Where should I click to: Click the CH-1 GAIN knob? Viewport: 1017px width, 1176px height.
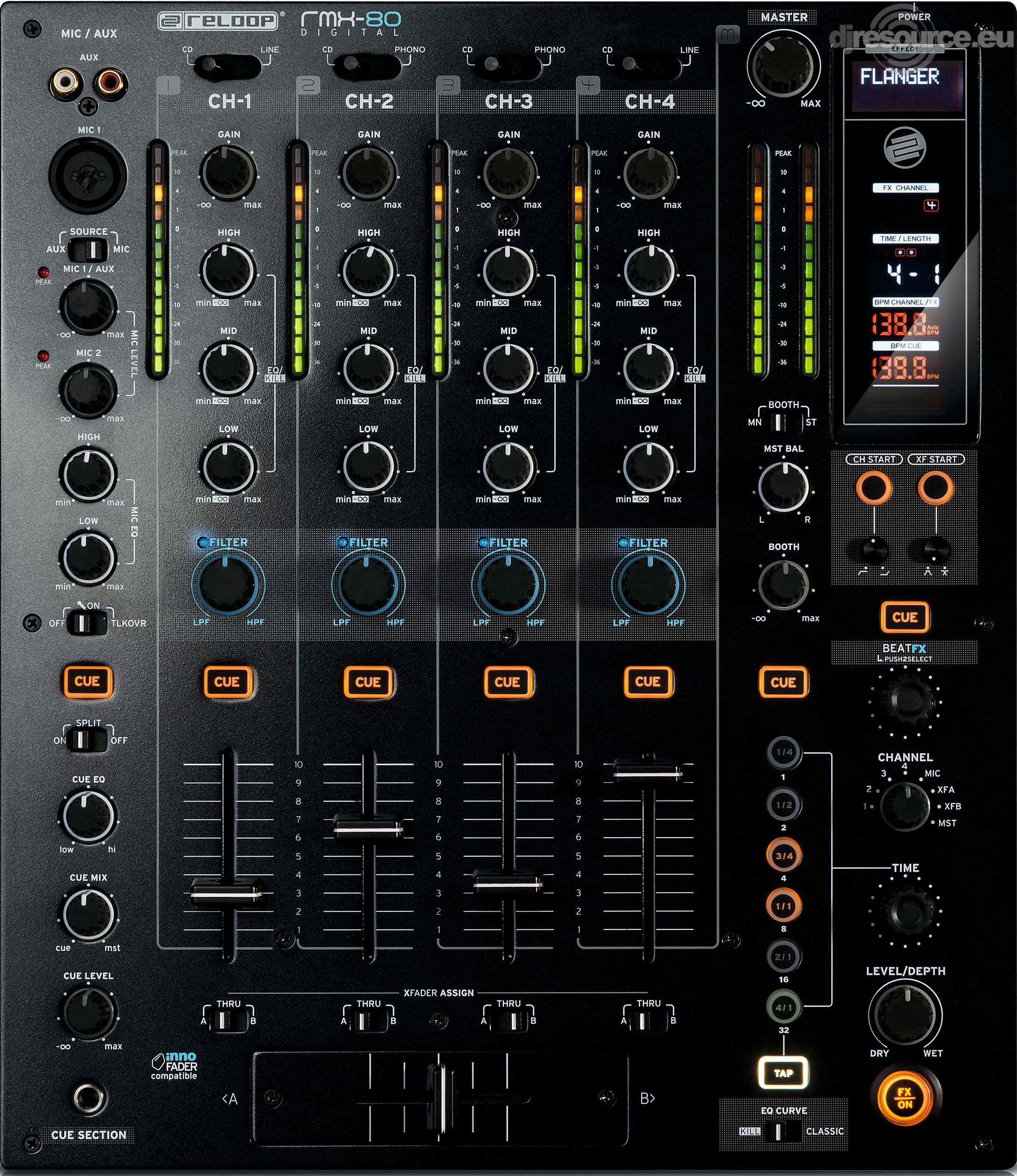tap(227, 173)
